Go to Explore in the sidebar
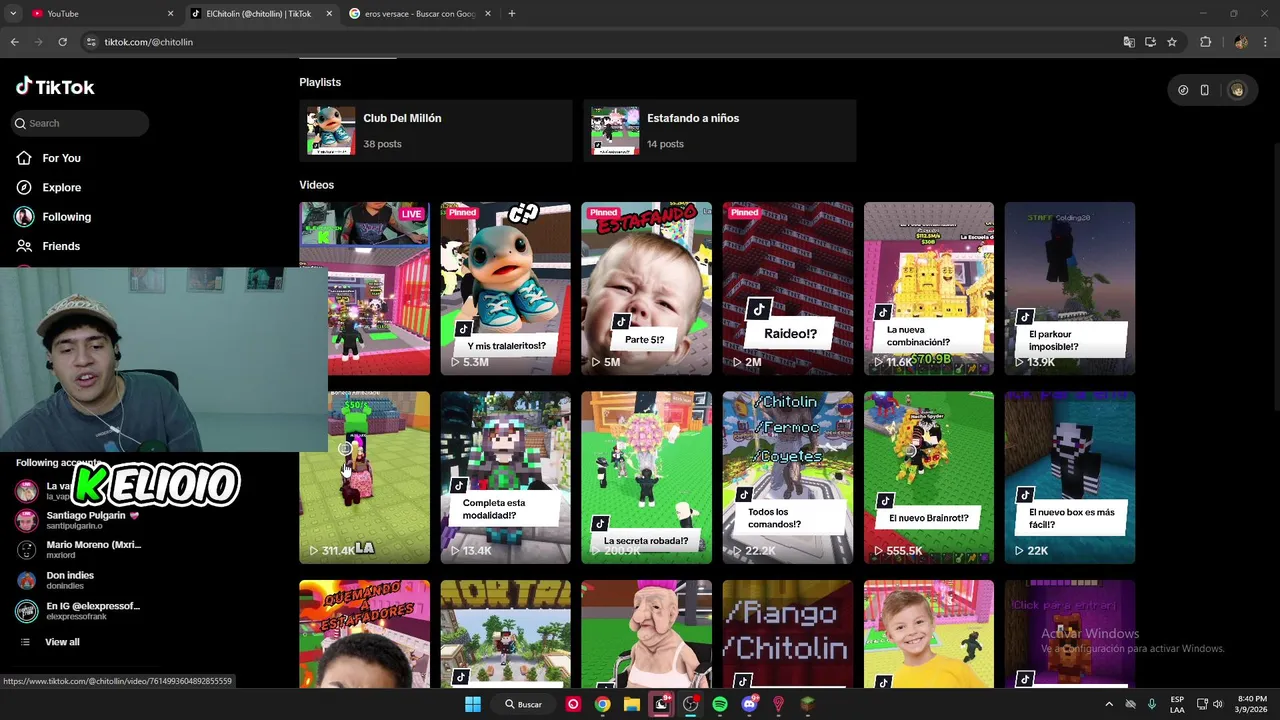 pyautogui.click(x=61, y=187)
